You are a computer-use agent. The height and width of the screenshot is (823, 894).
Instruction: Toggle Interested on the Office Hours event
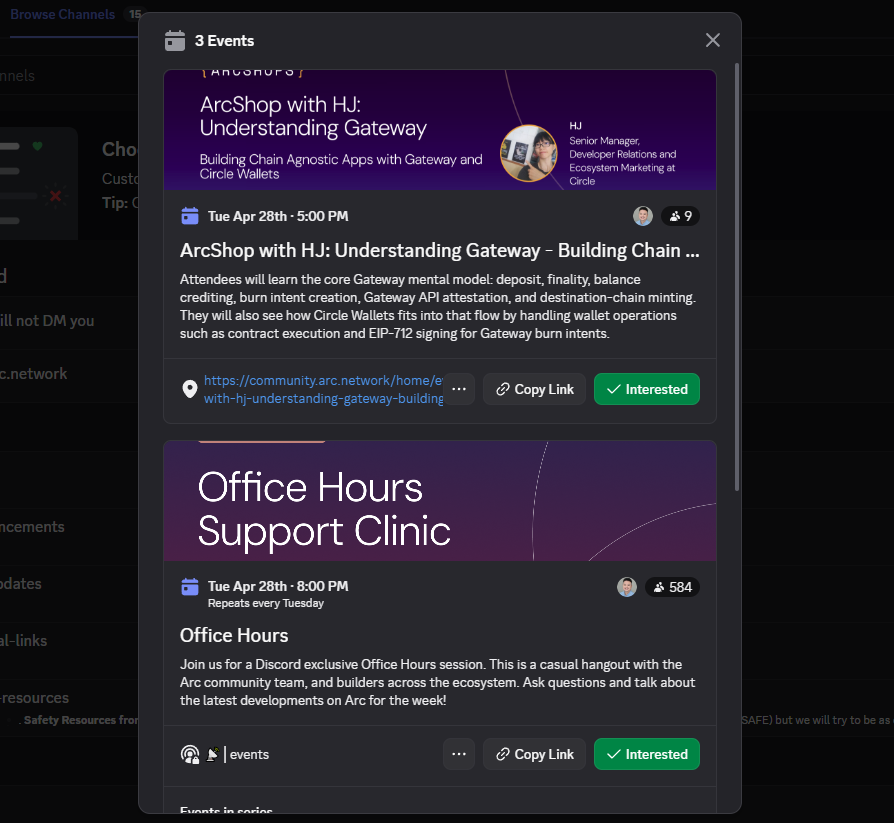(647, 754)
